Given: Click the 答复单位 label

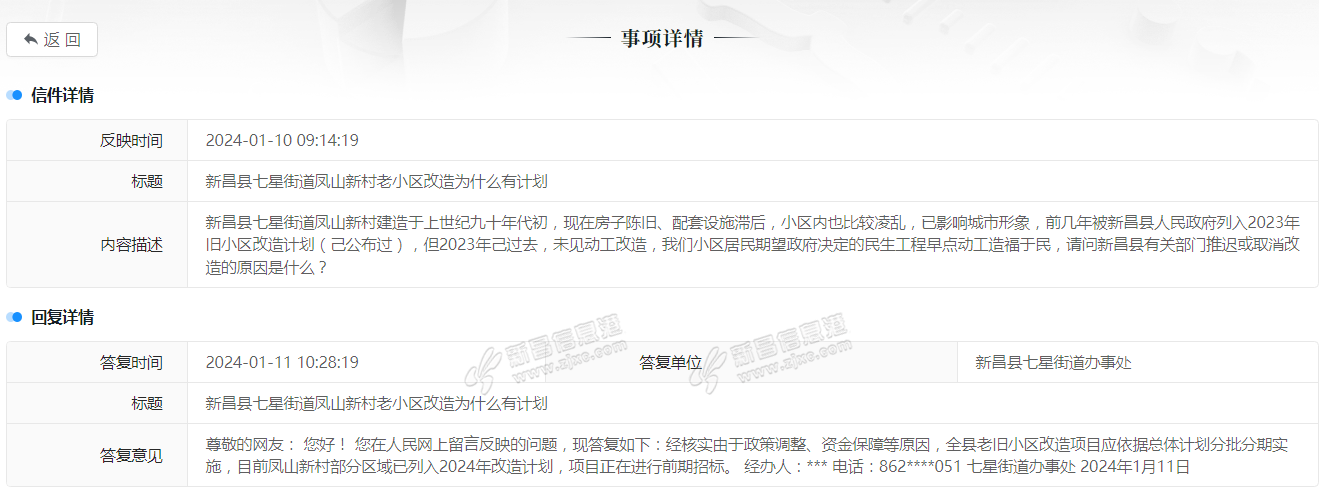Looking at the screenshot, I should (670, 363).
